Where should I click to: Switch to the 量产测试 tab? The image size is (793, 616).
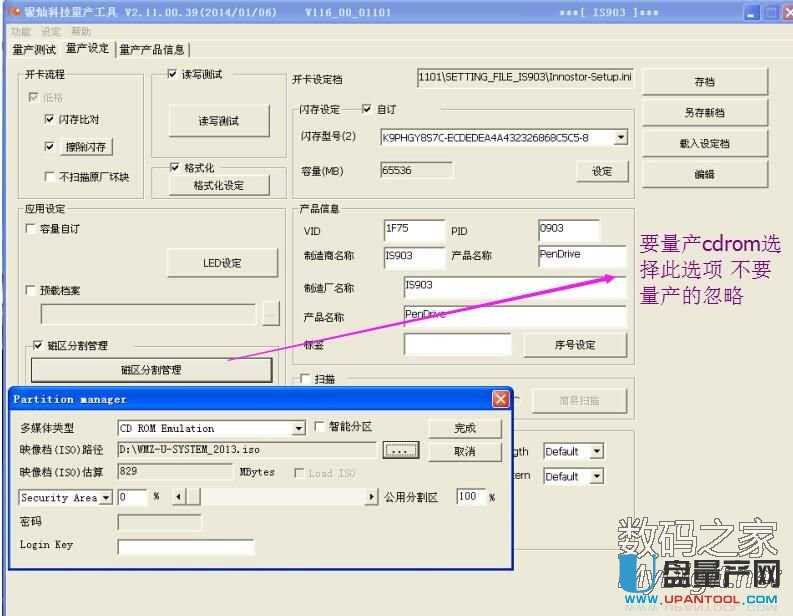tap(34, 49)
